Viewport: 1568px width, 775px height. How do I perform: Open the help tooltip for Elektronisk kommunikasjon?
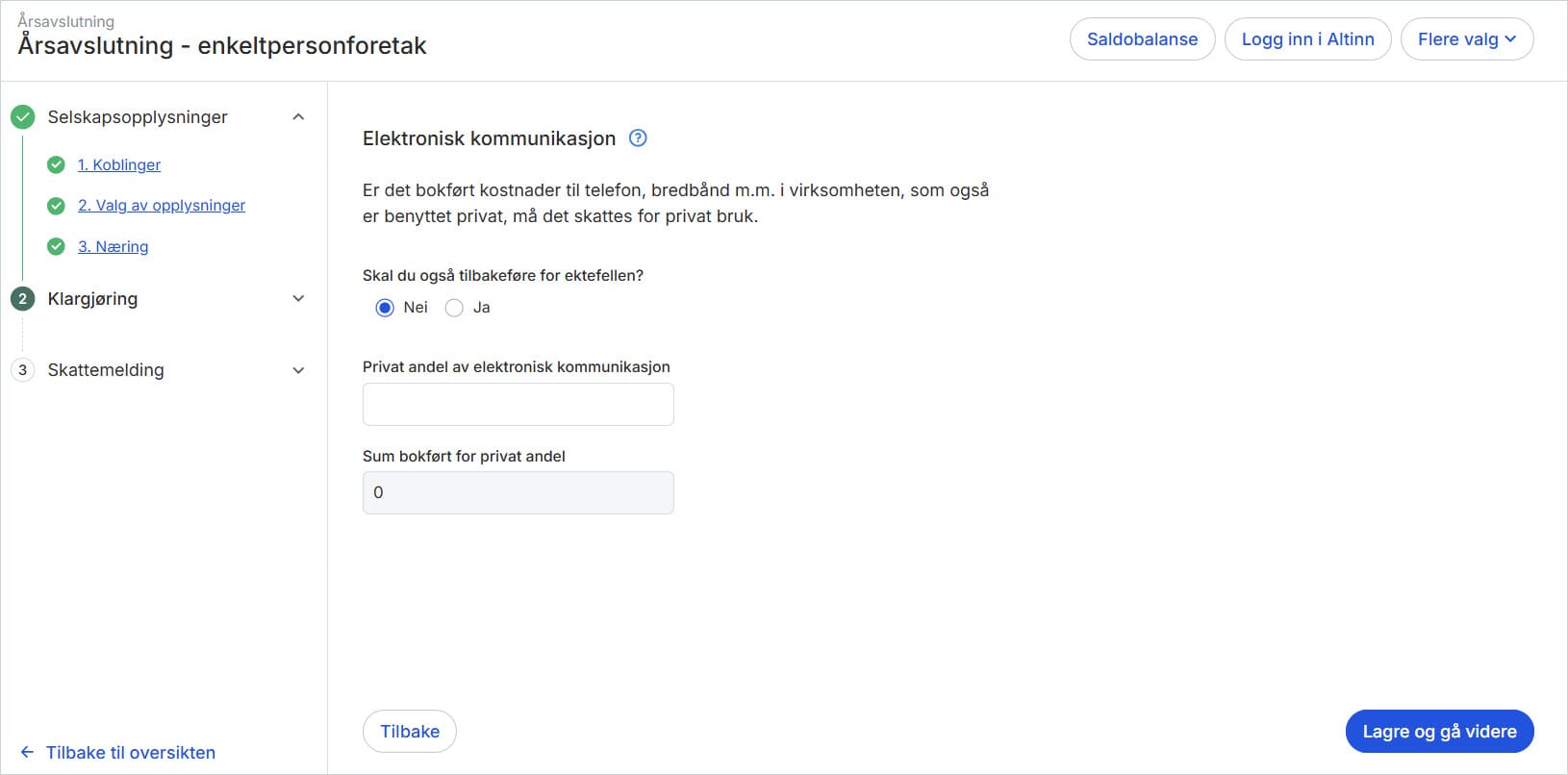point(637,138)
